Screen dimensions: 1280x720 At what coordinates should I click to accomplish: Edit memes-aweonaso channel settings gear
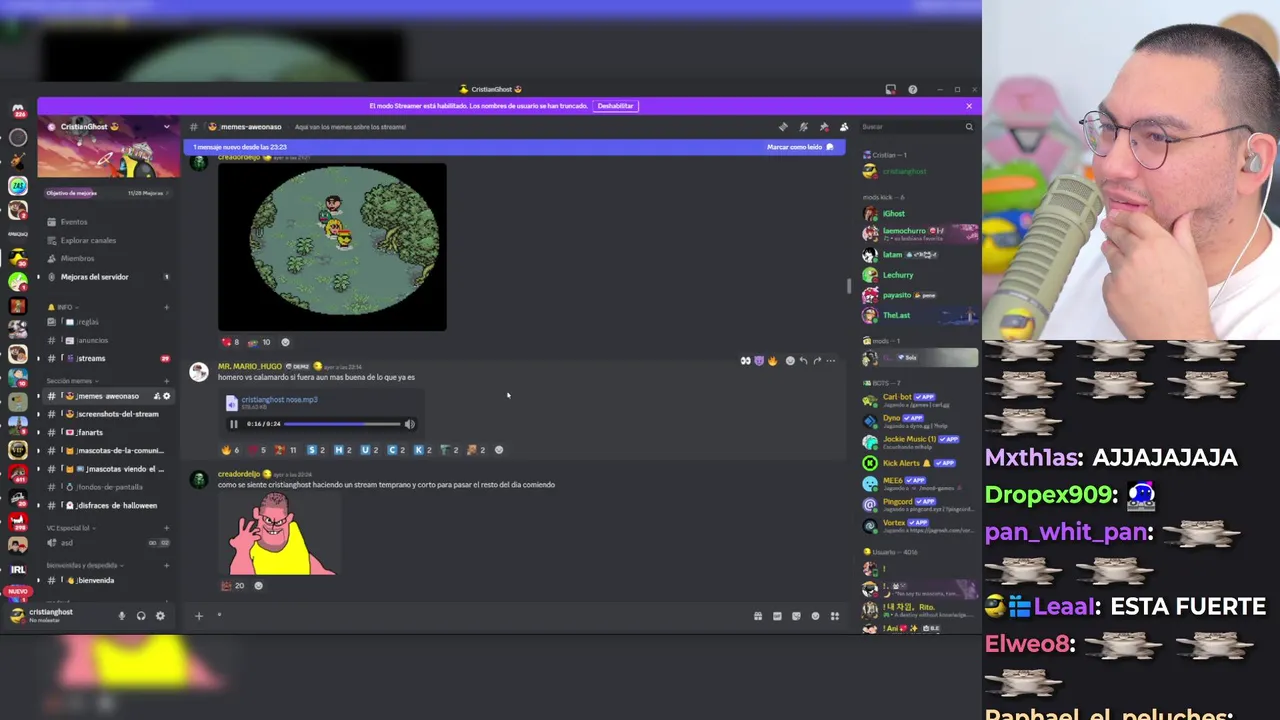(167, 396)
